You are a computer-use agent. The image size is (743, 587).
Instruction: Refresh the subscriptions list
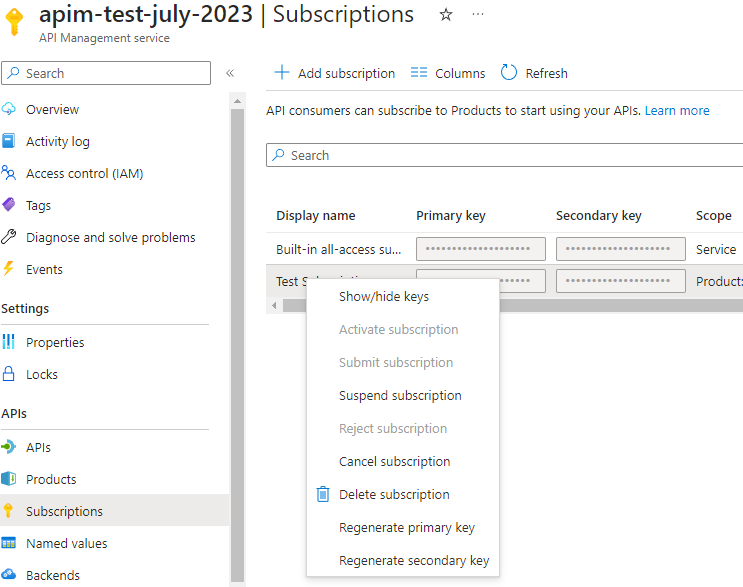(534, 73)
